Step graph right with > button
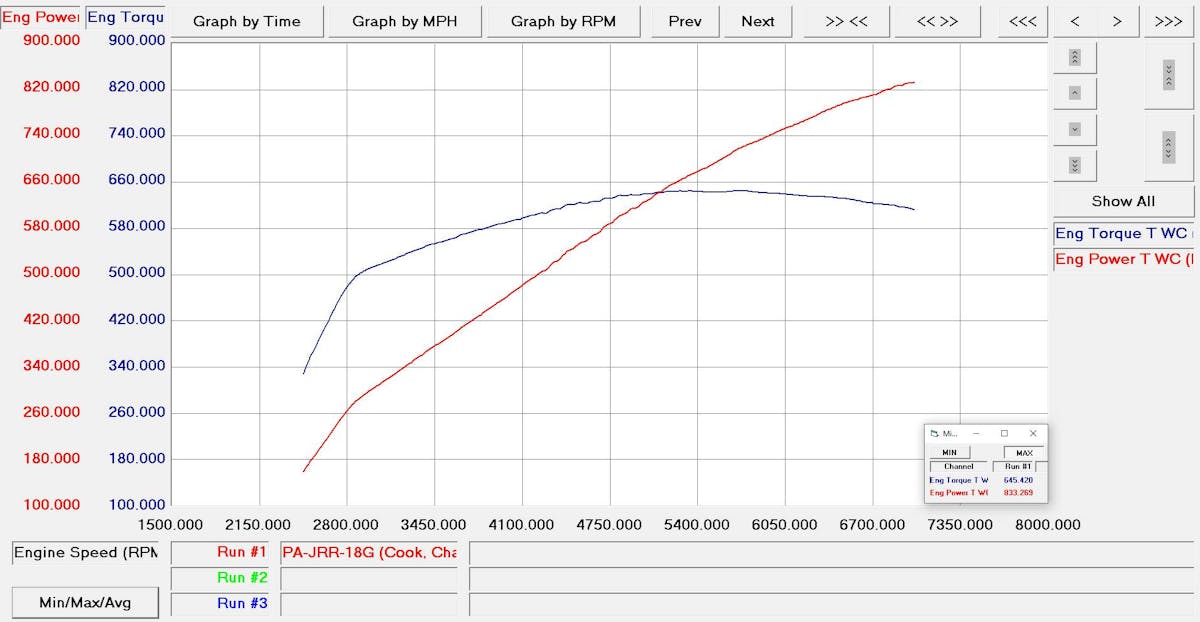 click(x=1117, y=22)
